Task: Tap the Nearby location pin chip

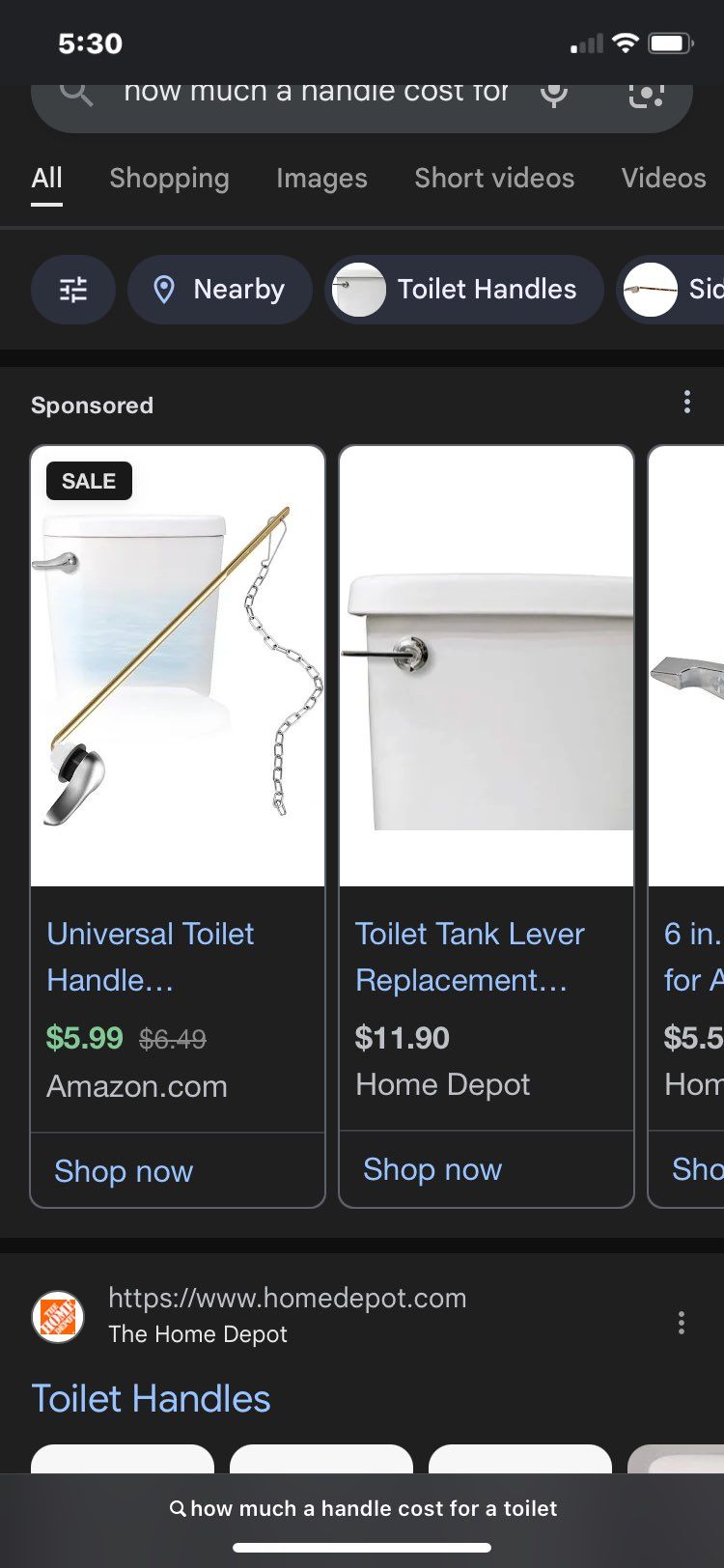Action: click(220, 290)
